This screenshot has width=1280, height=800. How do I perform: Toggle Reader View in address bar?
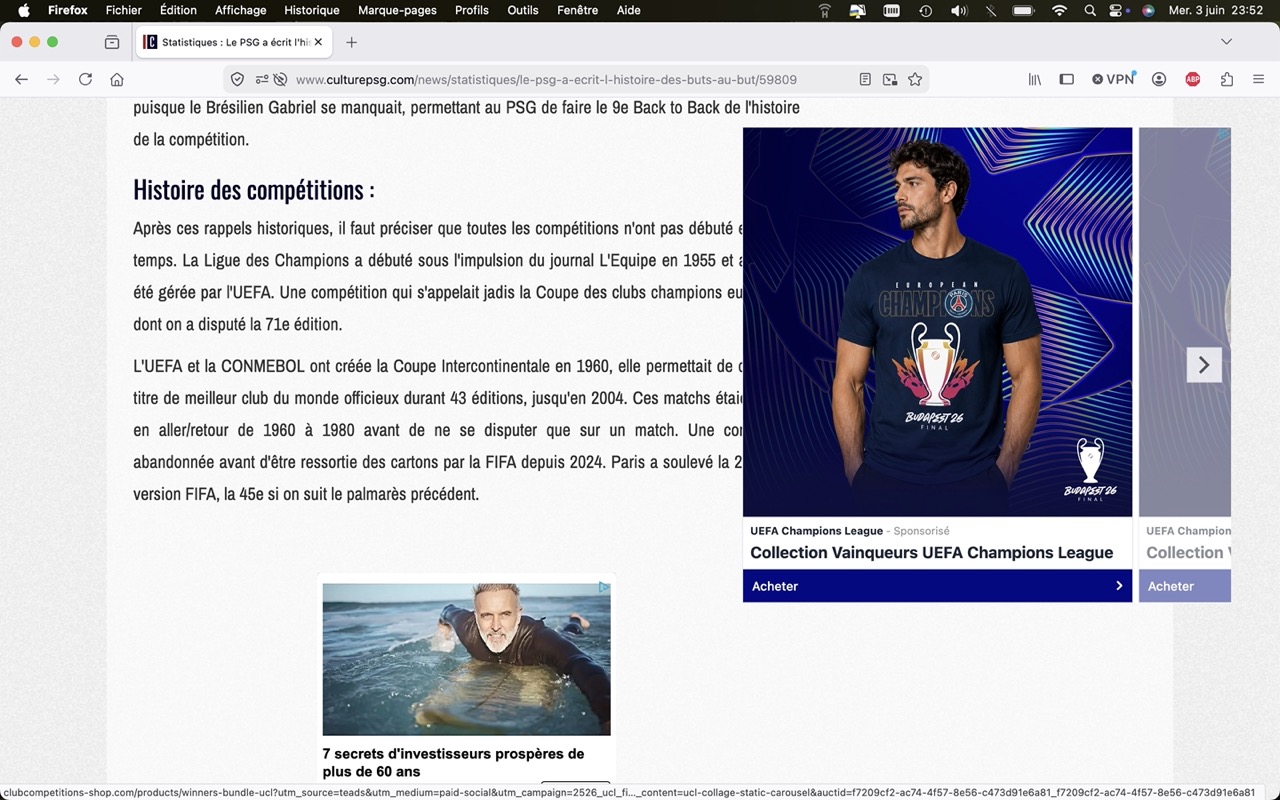click(865, 80)
